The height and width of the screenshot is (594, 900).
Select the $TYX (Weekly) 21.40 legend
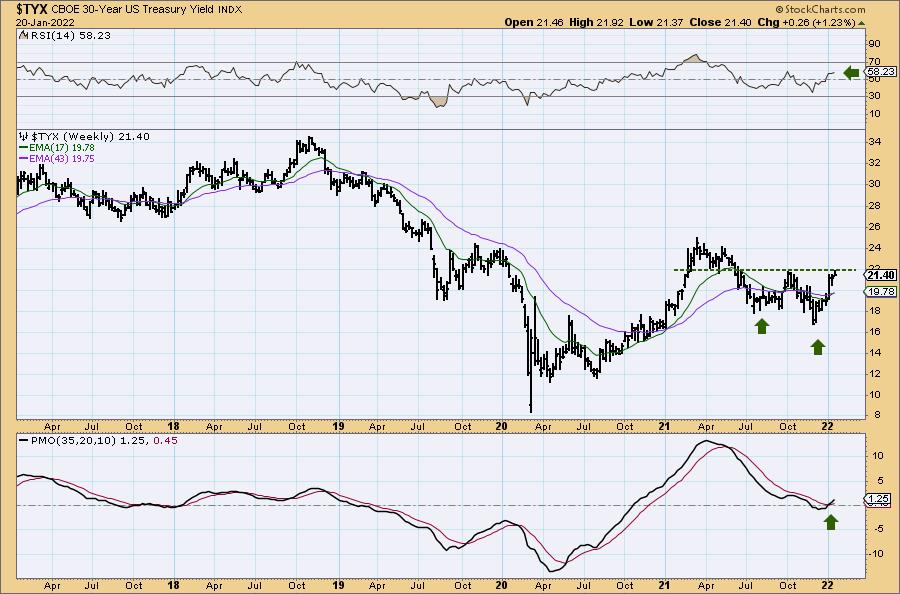(90, 137)
